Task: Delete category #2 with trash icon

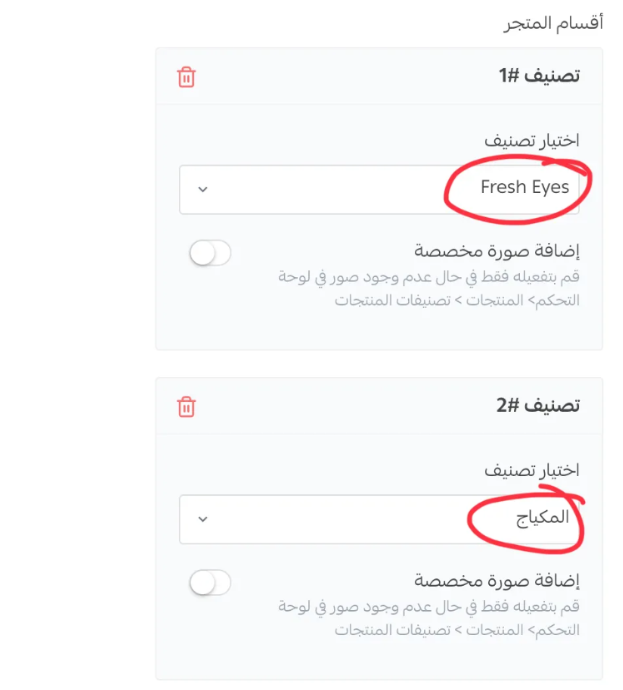Action: 186,406
